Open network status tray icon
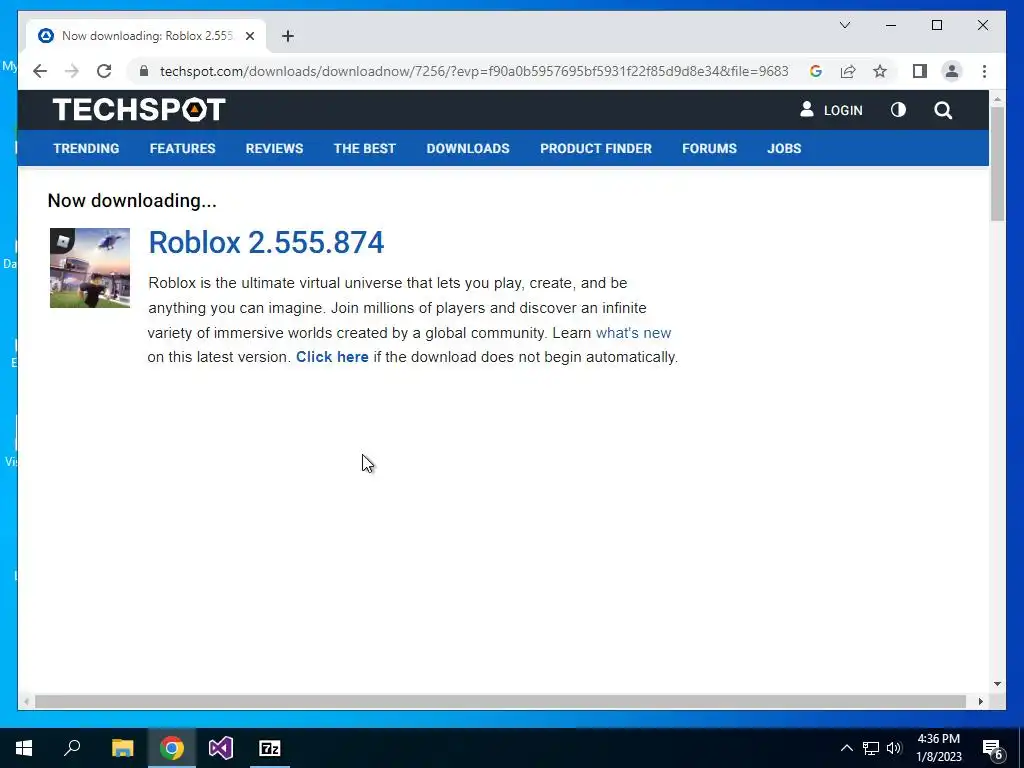This screenshot has height=768, width=1024. coord(871,748)
